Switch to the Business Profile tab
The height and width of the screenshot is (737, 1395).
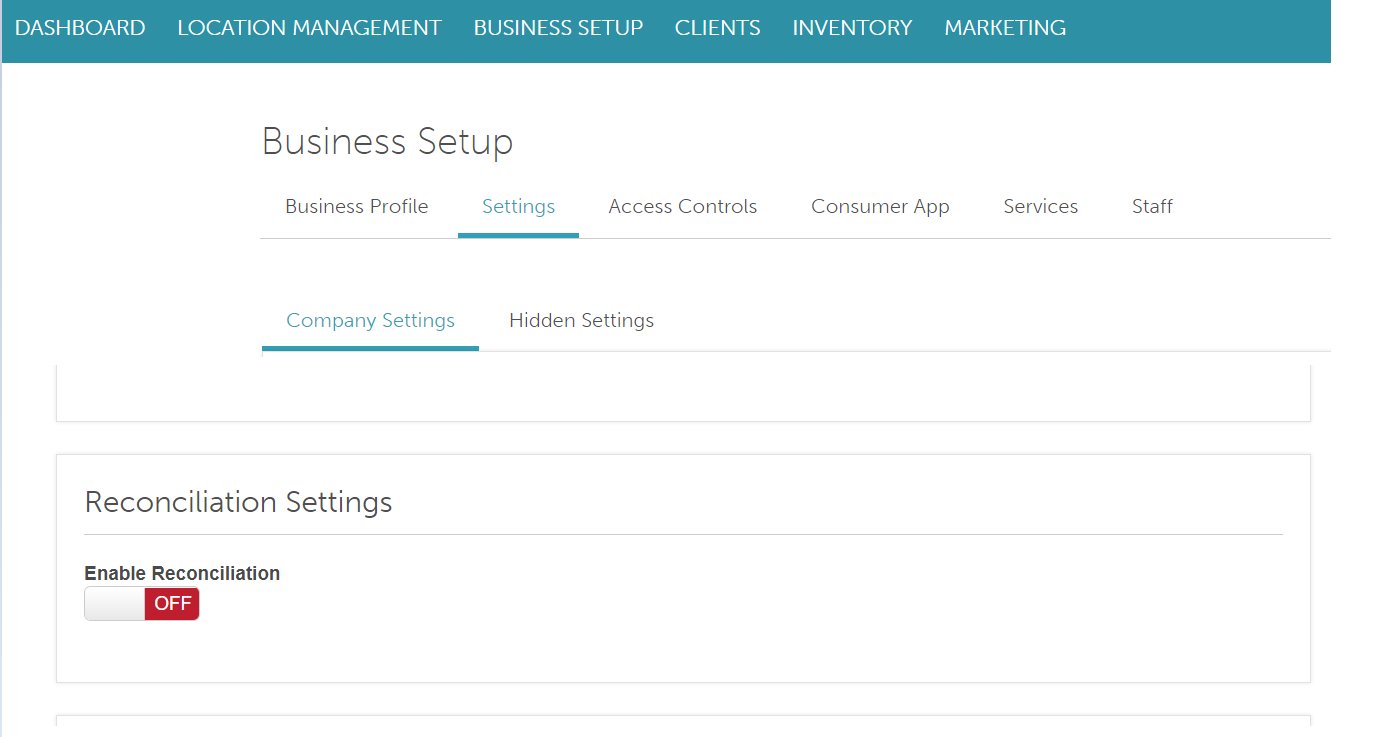click(x=357, y=207)
